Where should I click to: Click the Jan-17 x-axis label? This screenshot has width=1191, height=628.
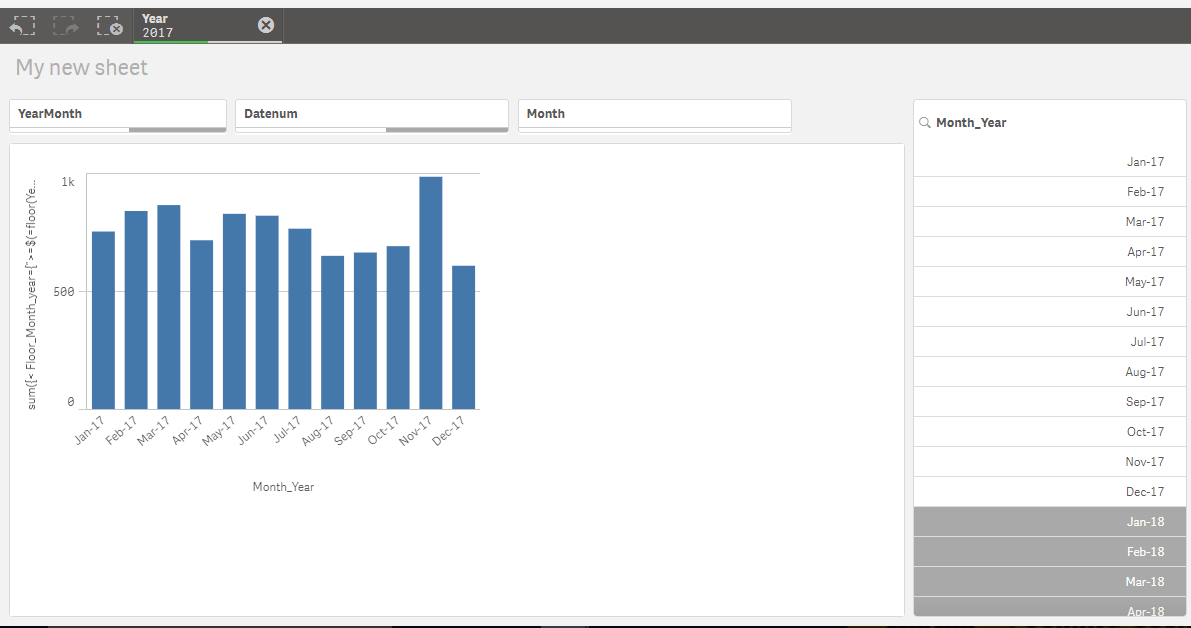point(90,430)
